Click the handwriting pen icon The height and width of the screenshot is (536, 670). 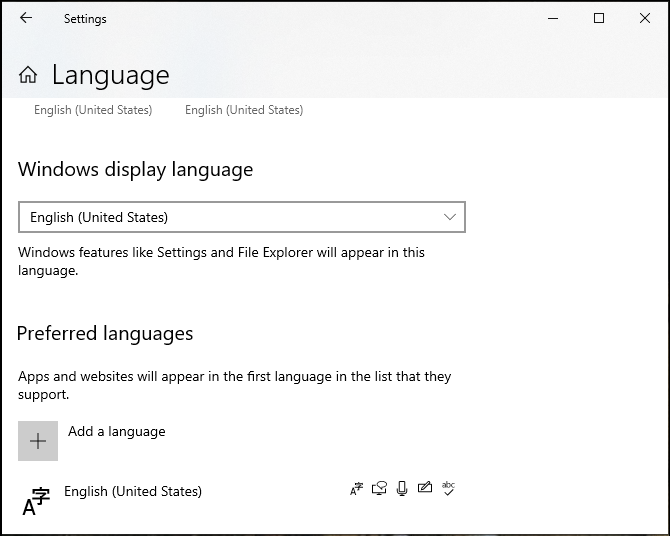pos(425,487)
